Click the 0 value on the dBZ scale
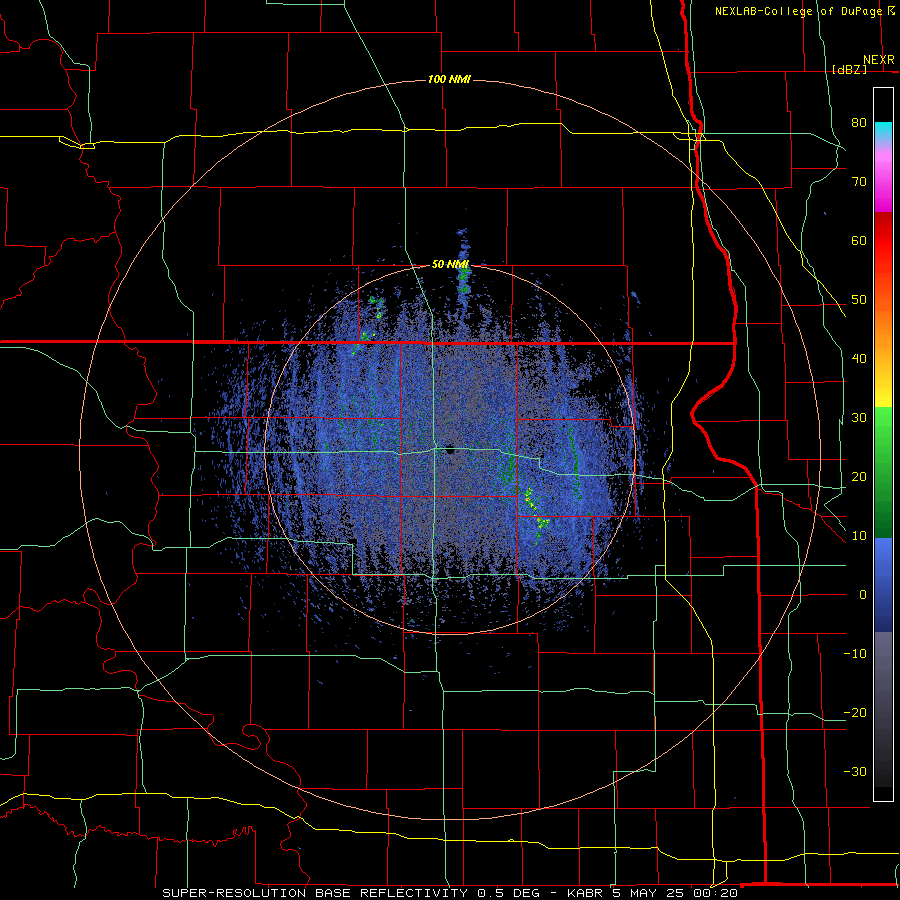This screenshot has height=900, width=900. (863, 595)
